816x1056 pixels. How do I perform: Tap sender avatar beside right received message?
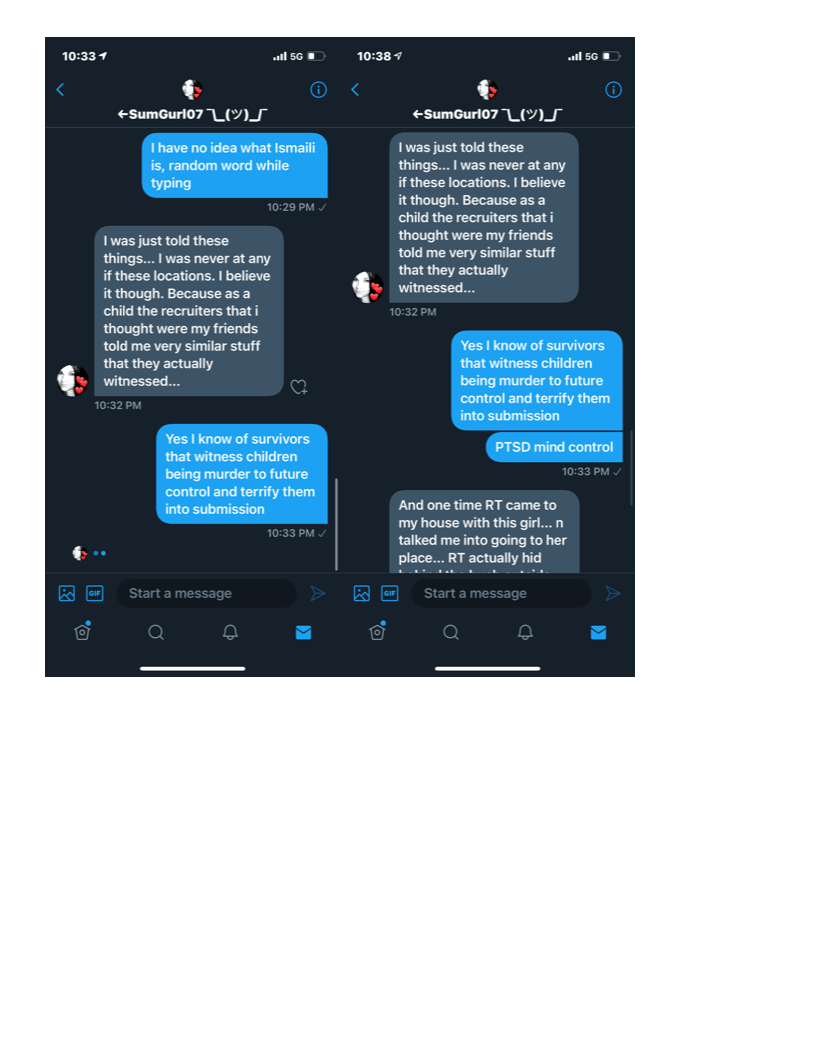(x=368, y=287)
